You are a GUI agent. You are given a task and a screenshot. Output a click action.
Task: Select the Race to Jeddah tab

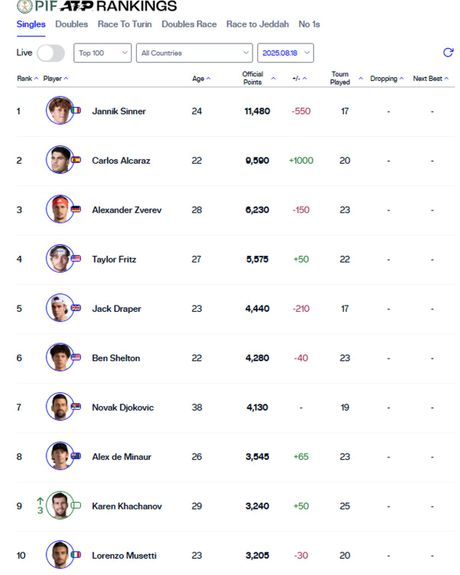tap(258, 24)
